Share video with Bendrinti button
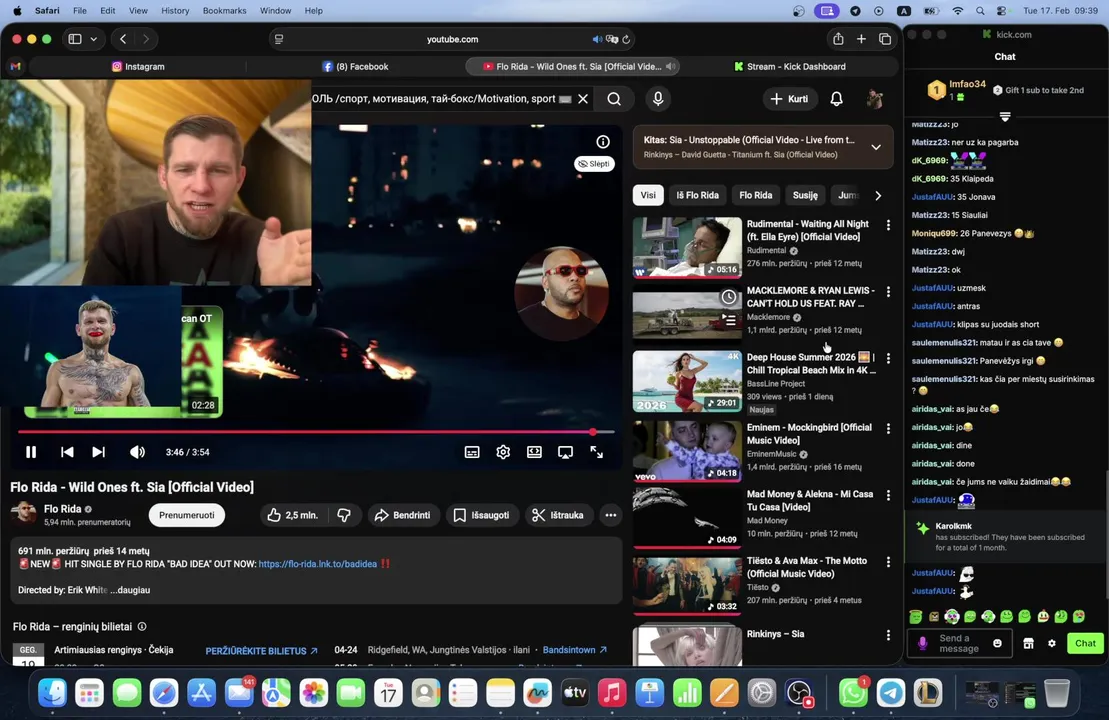1109x720 pixels. point(402,515)
